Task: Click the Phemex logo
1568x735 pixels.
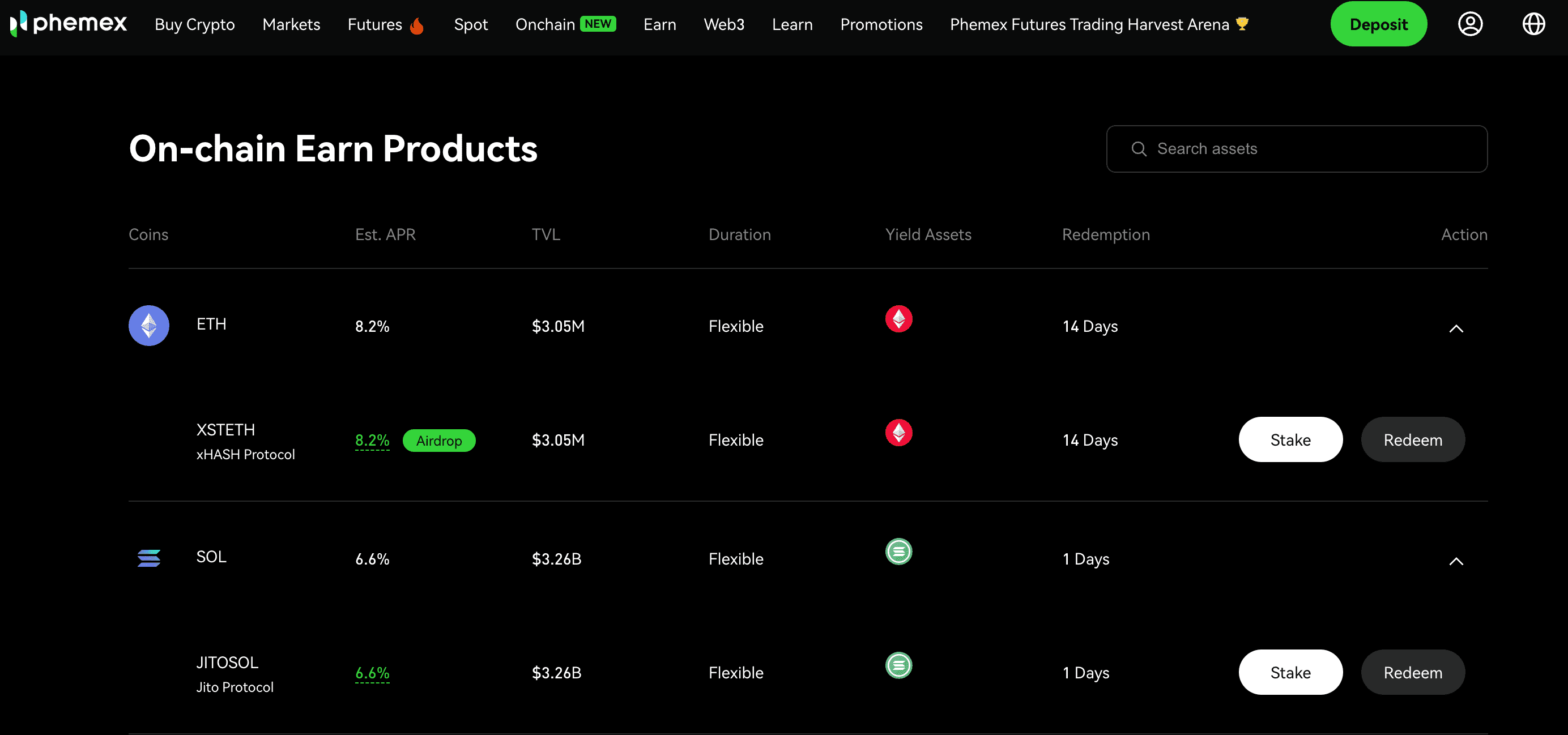Action: click(x=68, y=24)
